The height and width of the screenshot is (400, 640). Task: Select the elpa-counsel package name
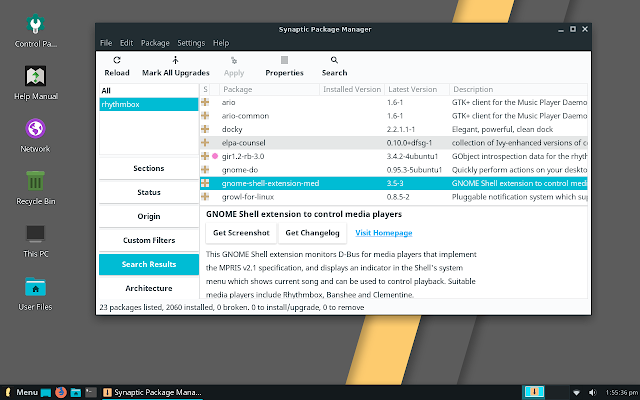[x=243, y=143]
